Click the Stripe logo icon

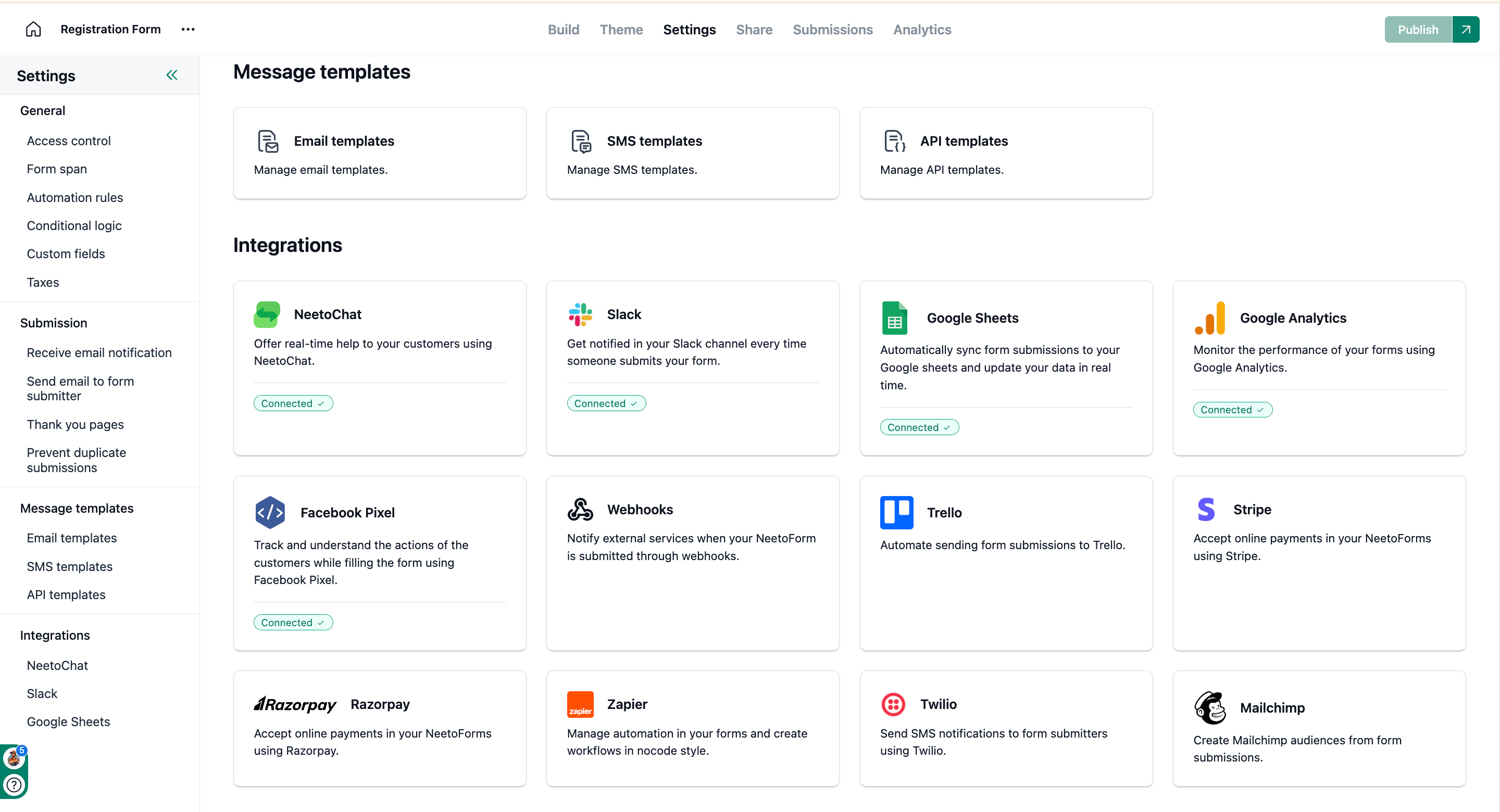tap(1207, 509)
